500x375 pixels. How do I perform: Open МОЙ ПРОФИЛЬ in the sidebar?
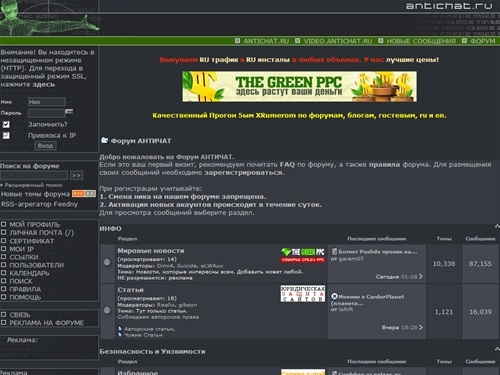(x=35, y=224)
